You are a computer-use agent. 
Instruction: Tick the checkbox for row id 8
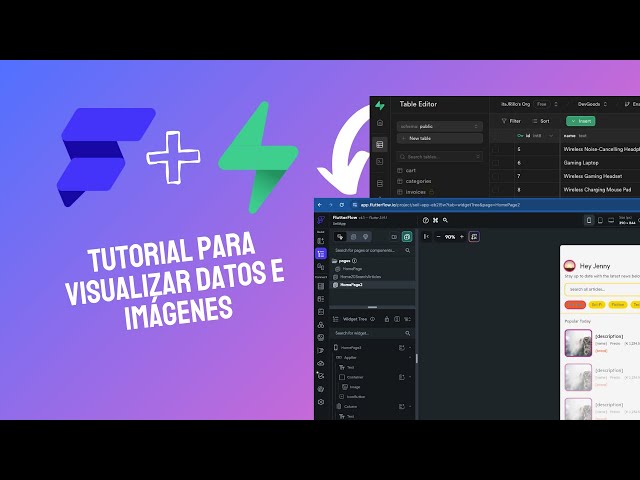click(x=495, y=190)
